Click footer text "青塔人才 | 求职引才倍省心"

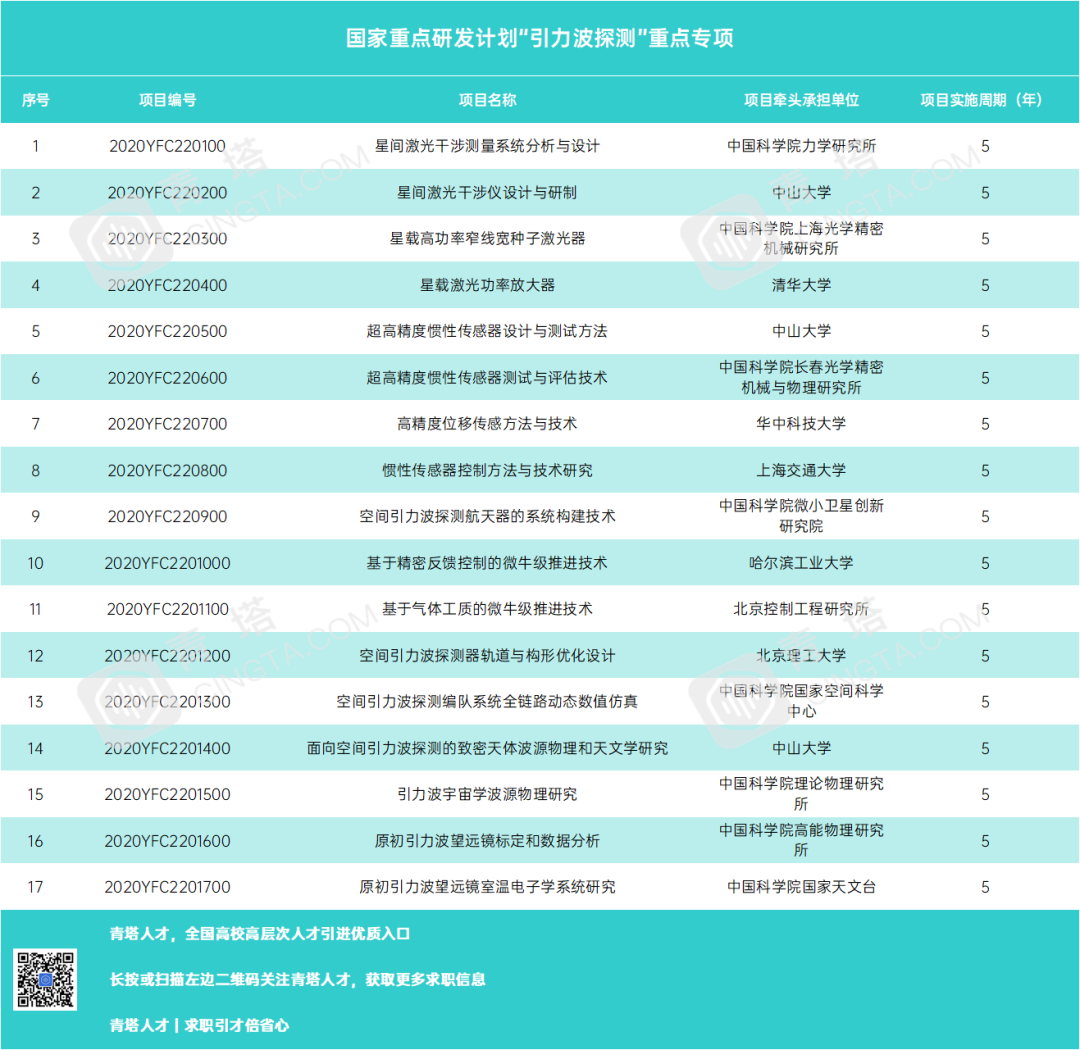pyautogui.click(x=199, y=1026)
